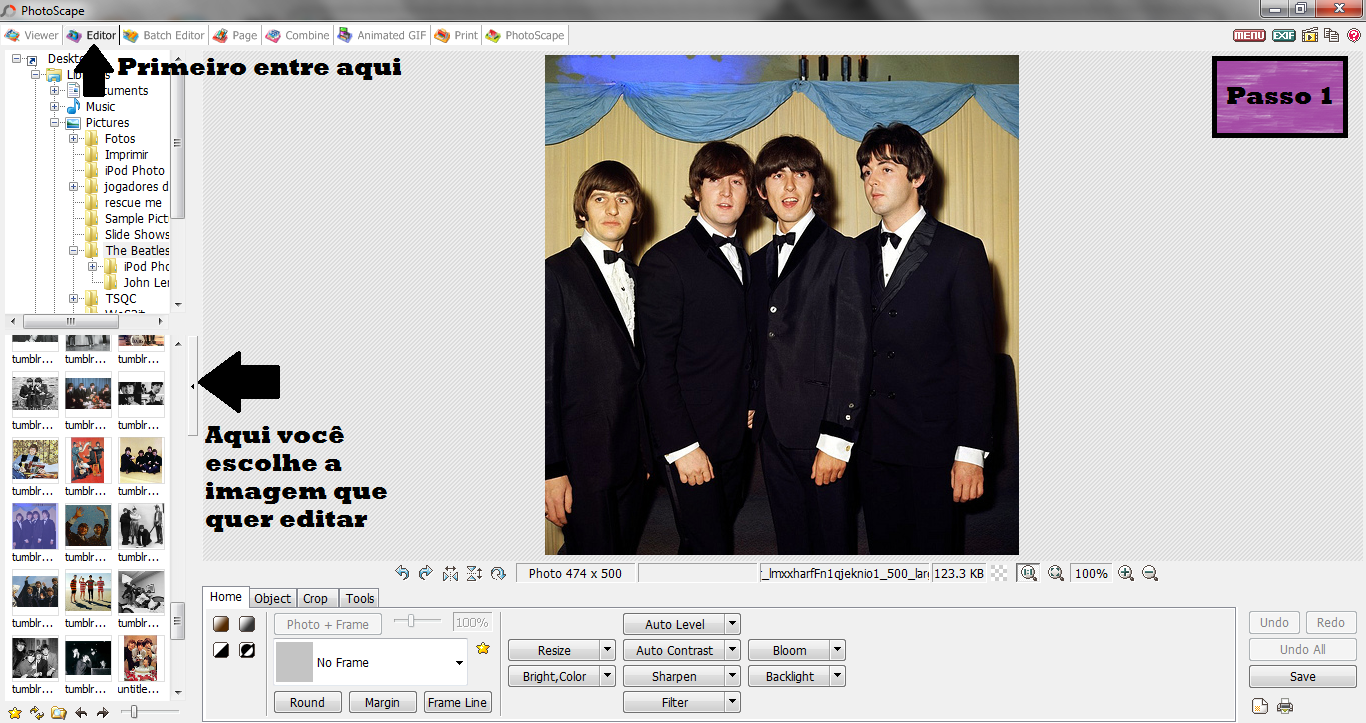Viewport: 1366px width, 723px height.
Task: Open the red question-mark help icon
Action: tap(1354, 35)
